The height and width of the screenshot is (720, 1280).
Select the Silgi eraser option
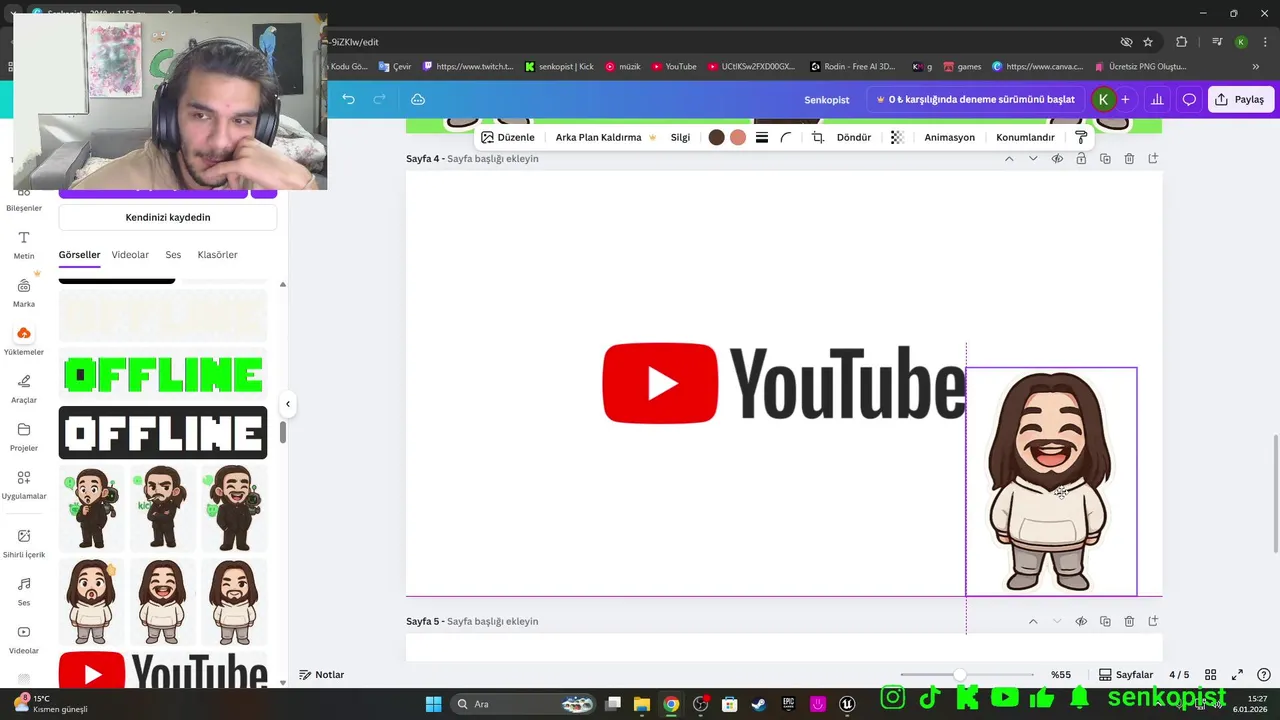680,137
